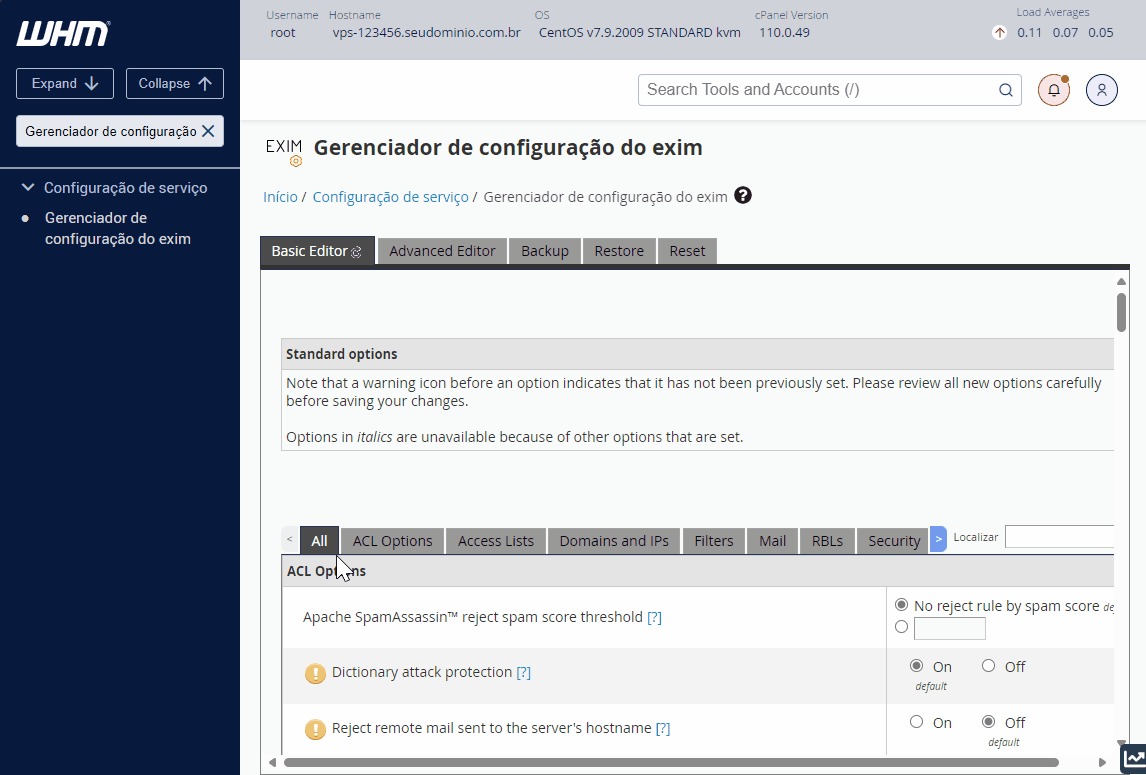Select the All options tab

(x=319, y=541)
